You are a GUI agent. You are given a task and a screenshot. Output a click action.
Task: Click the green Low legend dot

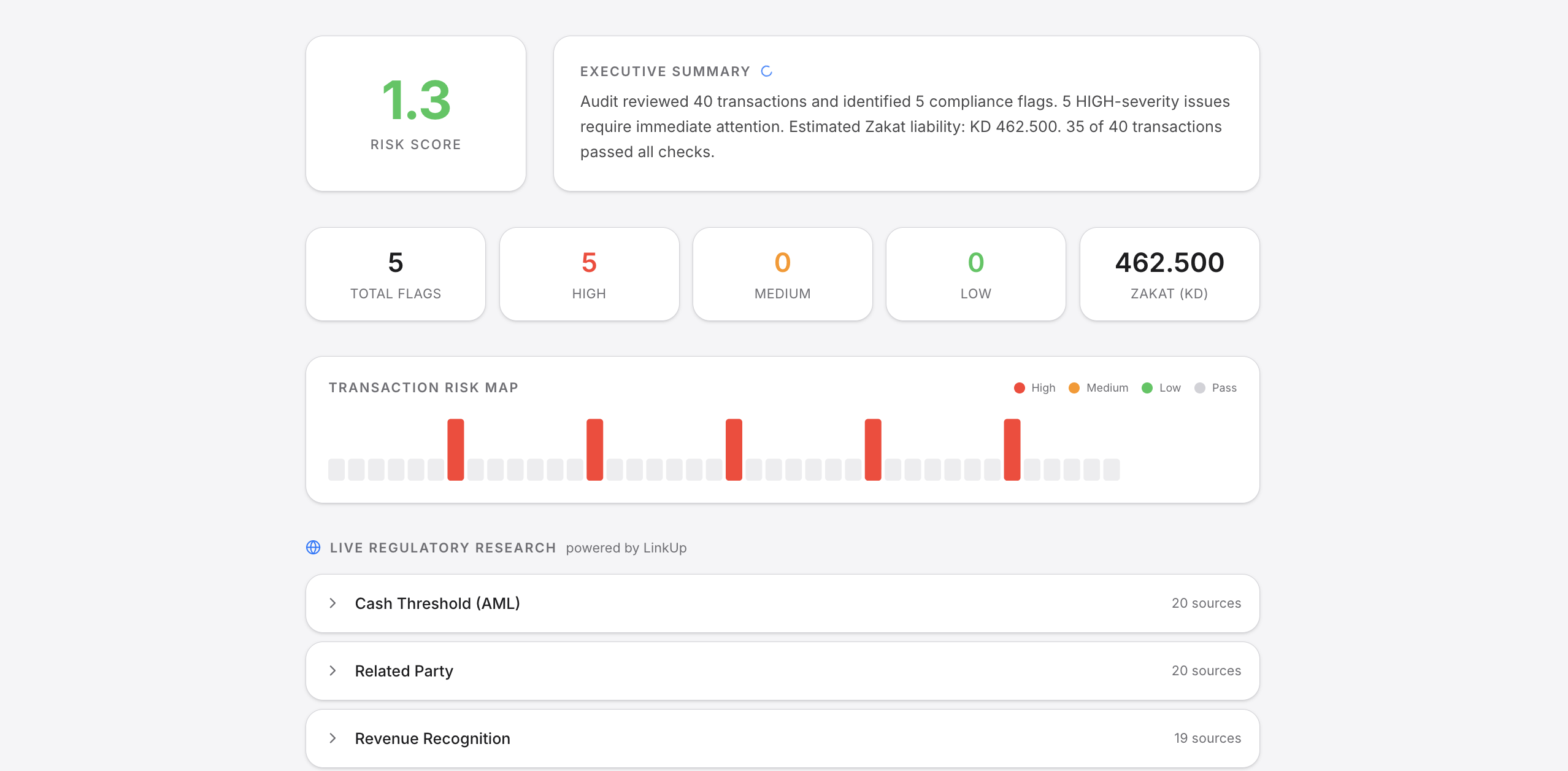click(1147, 388)
